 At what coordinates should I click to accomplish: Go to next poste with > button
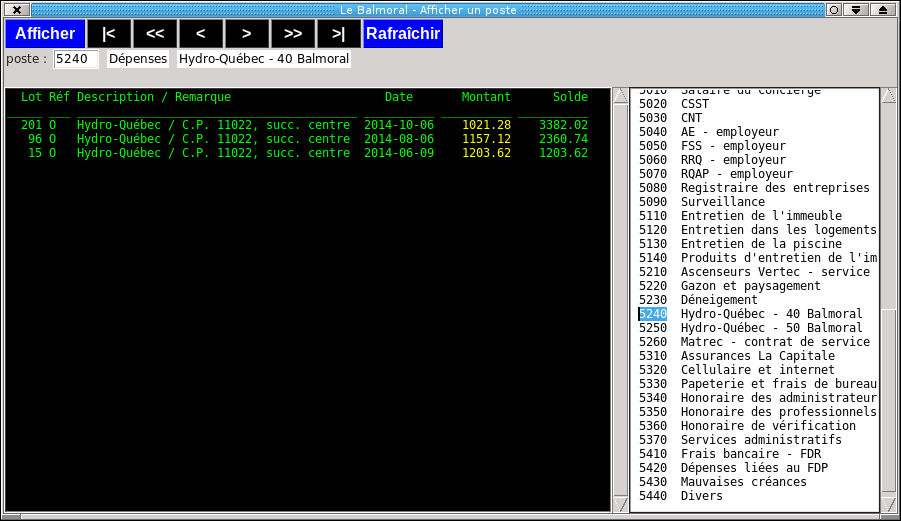247,34
